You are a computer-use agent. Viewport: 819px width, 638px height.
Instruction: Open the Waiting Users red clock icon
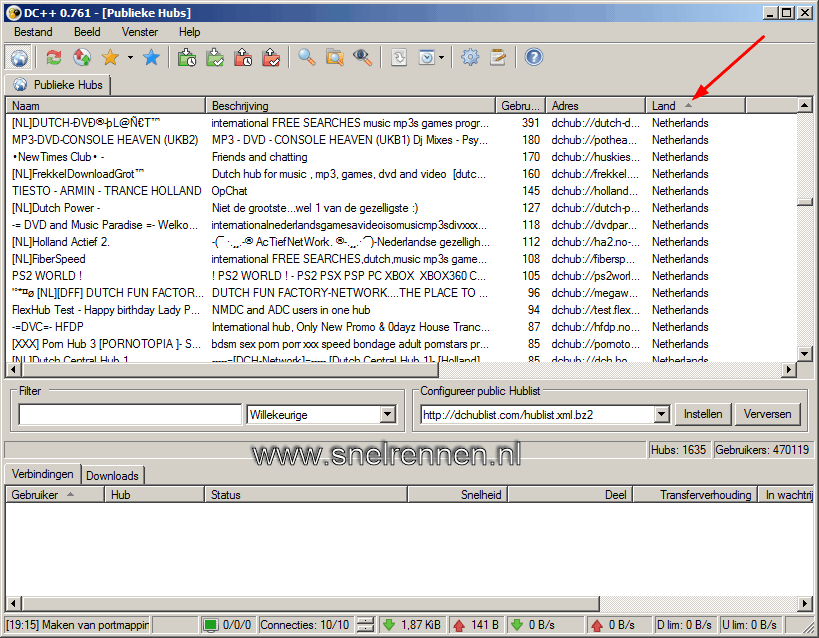pos(243,57)
